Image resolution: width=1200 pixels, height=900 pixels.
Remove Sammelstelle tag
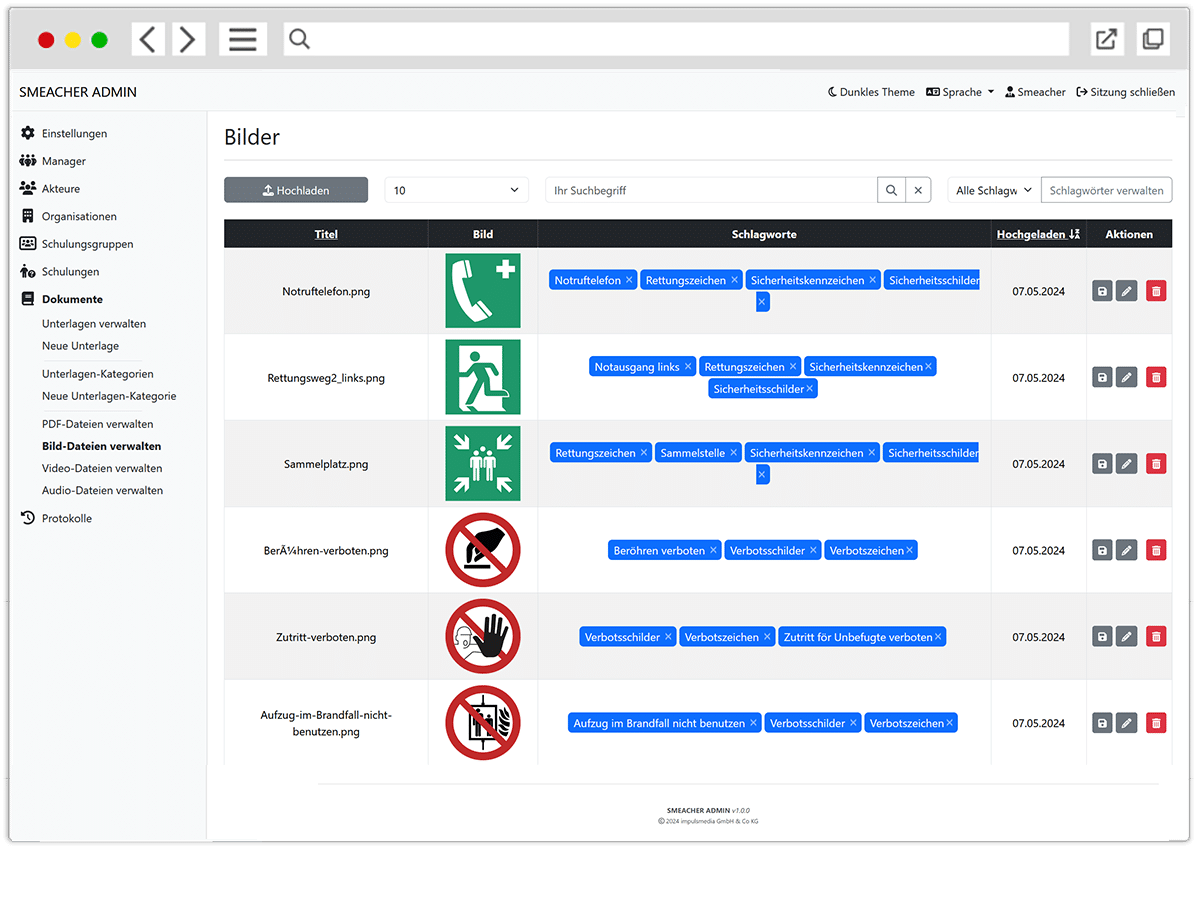click(733, 453)
